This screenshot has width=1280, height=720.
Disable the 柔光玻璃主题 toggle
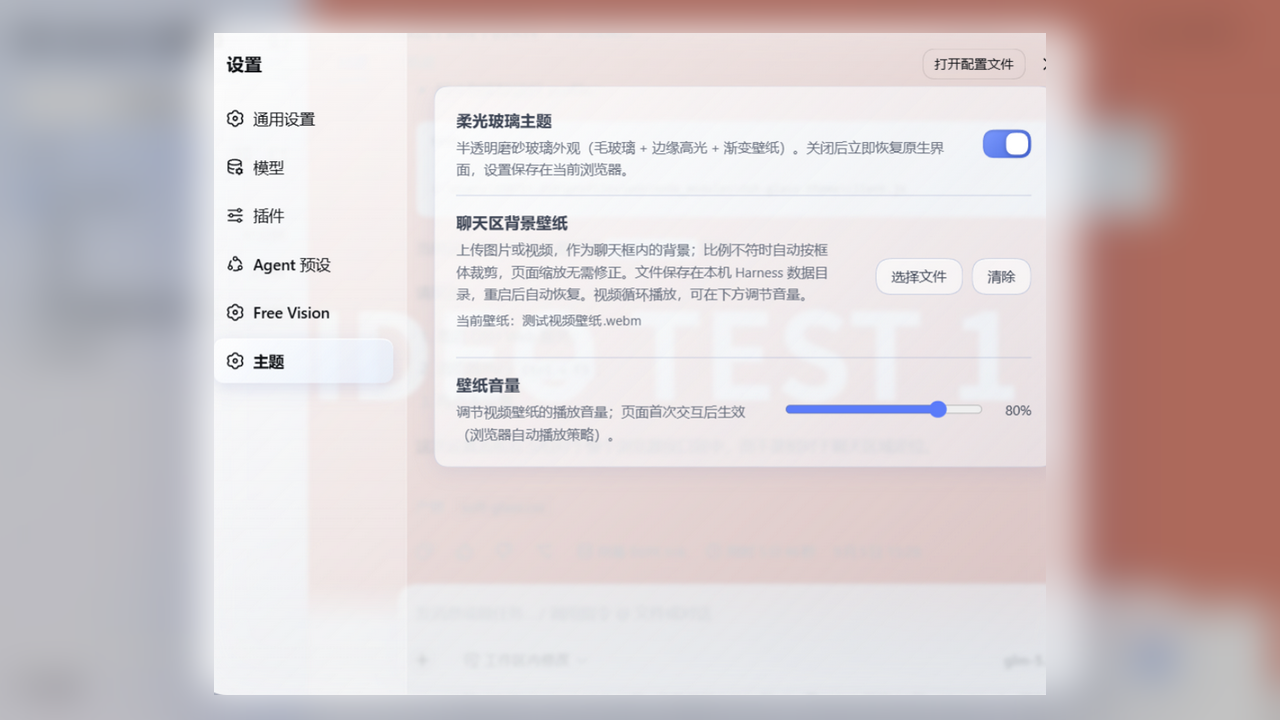(1007, 144)
